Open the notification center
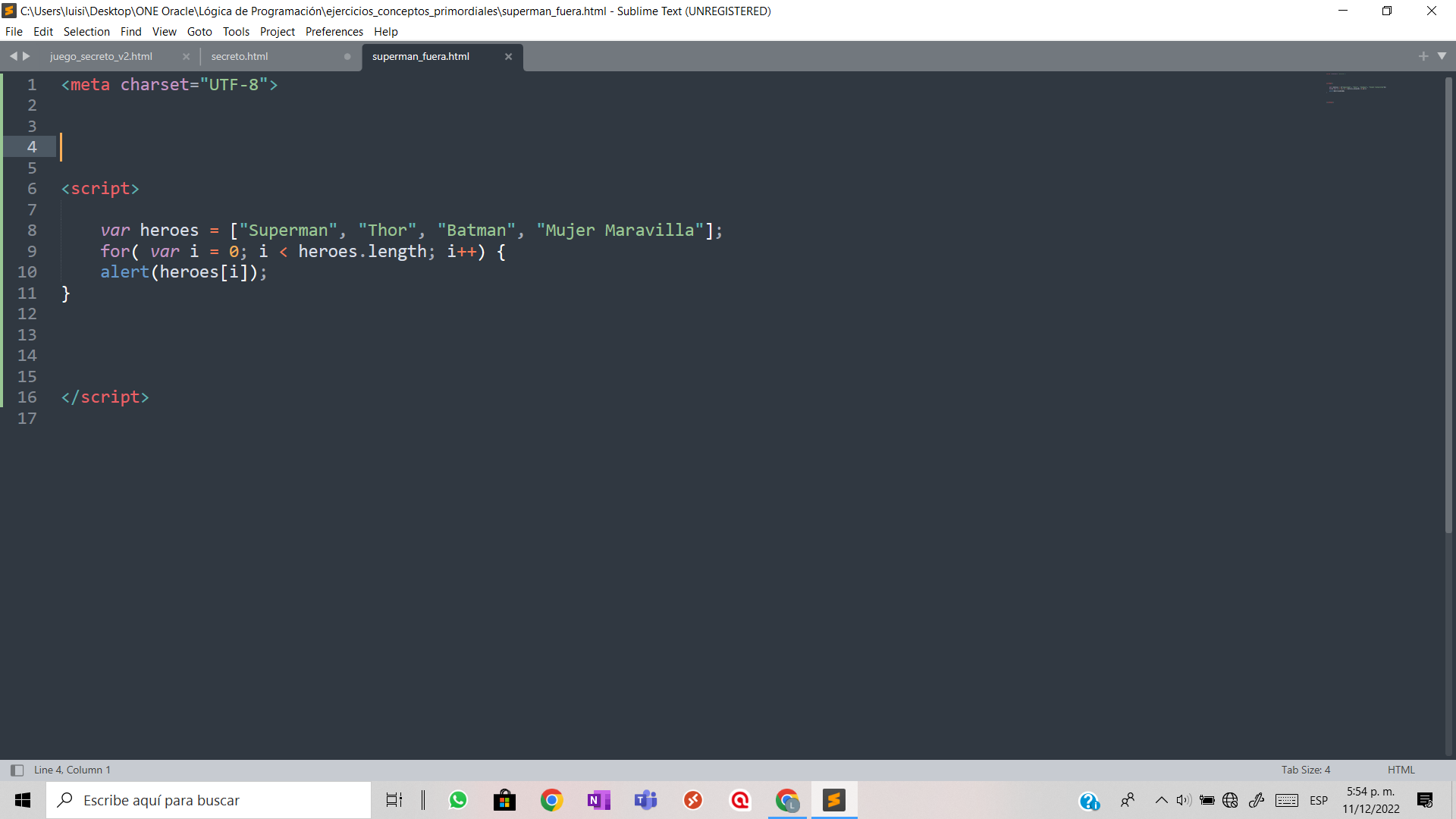This screenshot has width=1456, height=819. tap(1425, 800)
